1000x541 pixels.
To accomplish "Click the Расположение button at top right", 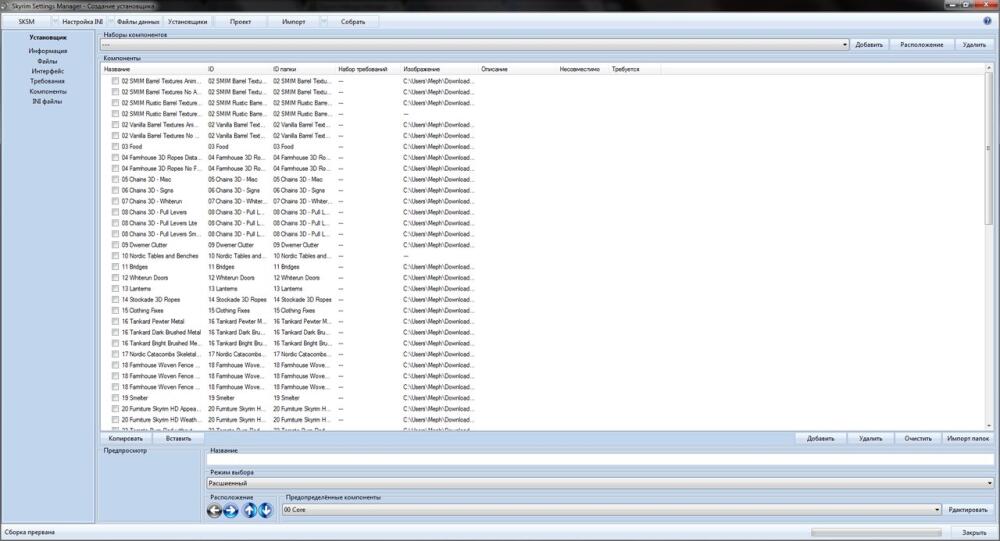I will pos(922,45).
